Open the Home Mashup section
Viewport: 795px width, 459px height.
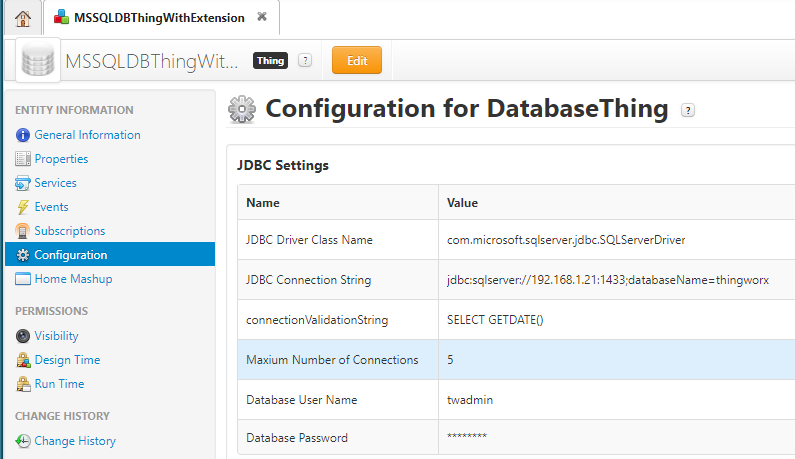pyautogui.click(x=73, y=279)
